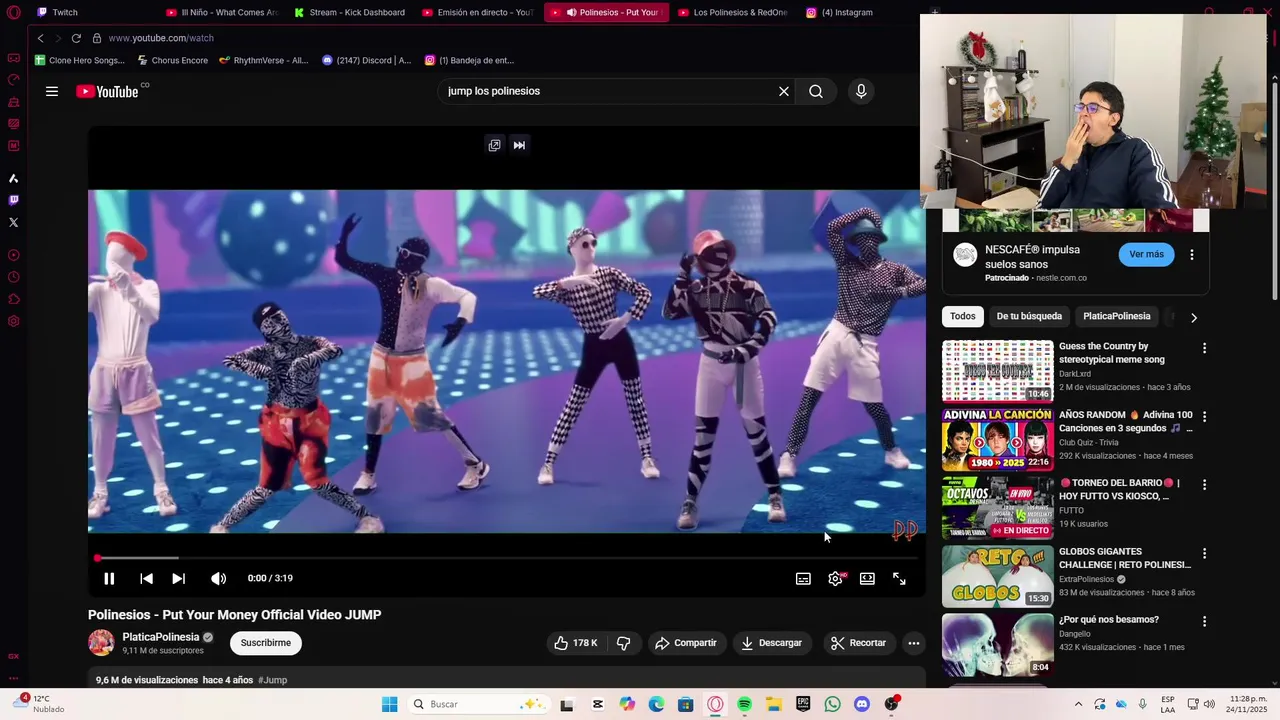Image resolution: width=1280 pixels, height=720 pixels.
Task: Open the Discord bookmark
Action: coord(366,60)
